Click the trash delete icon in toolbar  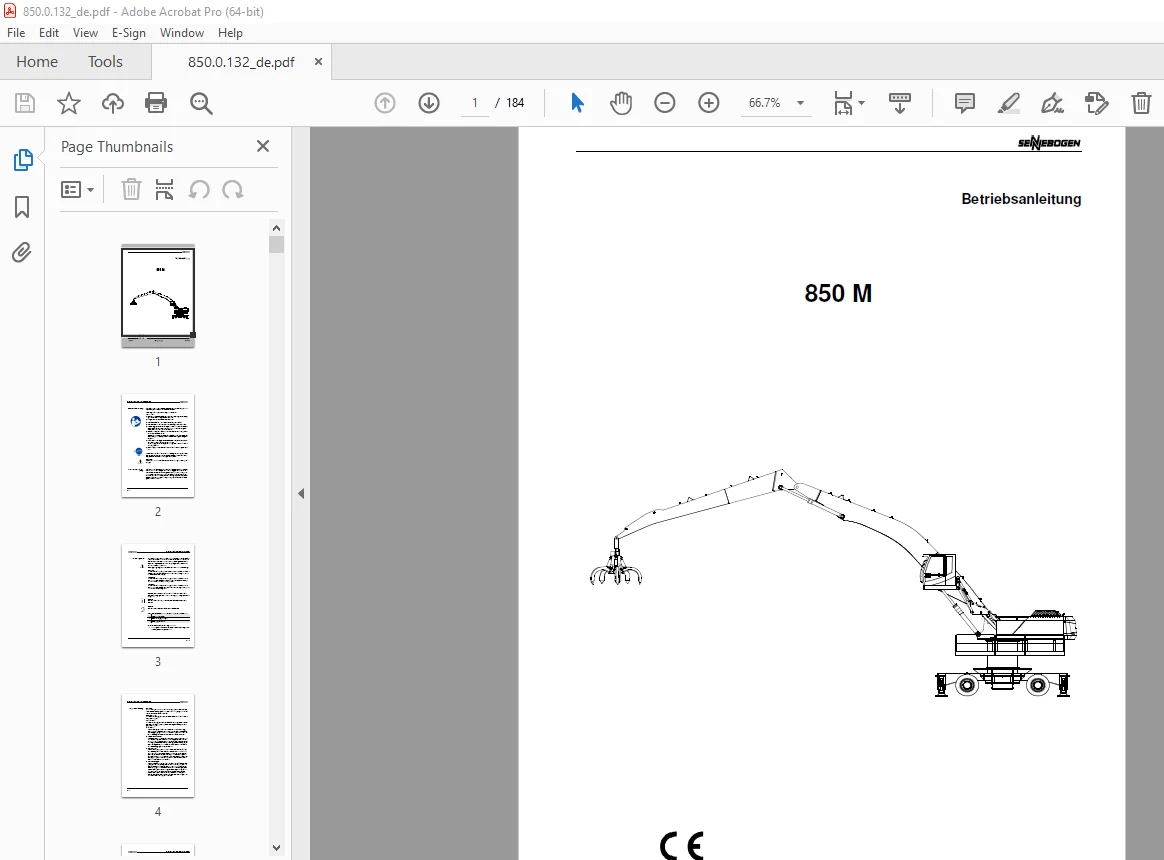pyautogui.click(x=1141, y=103)
